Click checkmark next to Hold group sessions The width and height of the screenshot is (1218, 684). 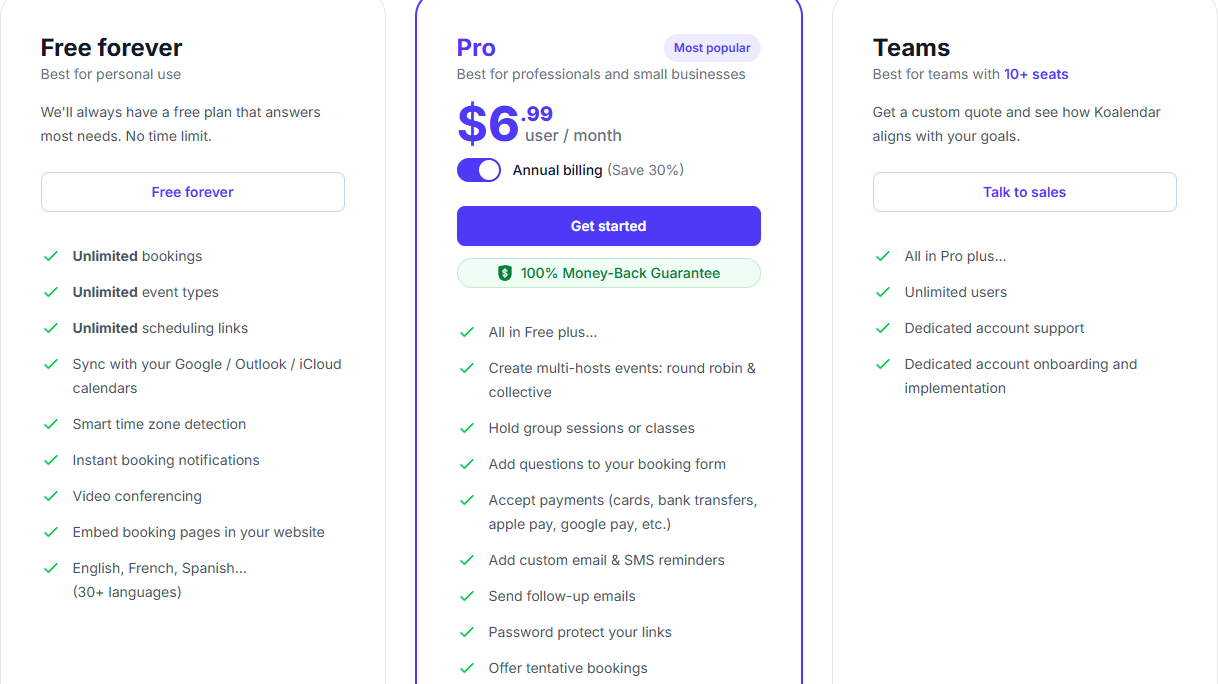pos(467,428)
